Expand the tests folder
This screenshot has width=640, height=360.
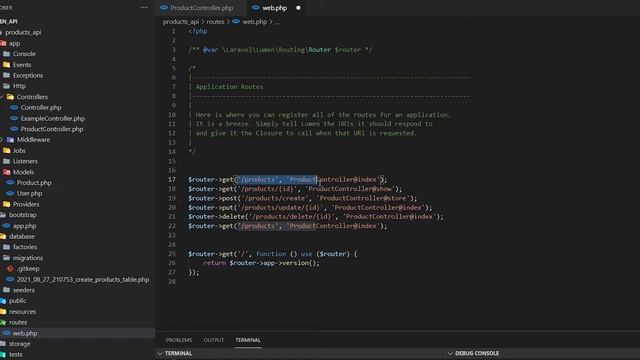click(x=16, y=354)
